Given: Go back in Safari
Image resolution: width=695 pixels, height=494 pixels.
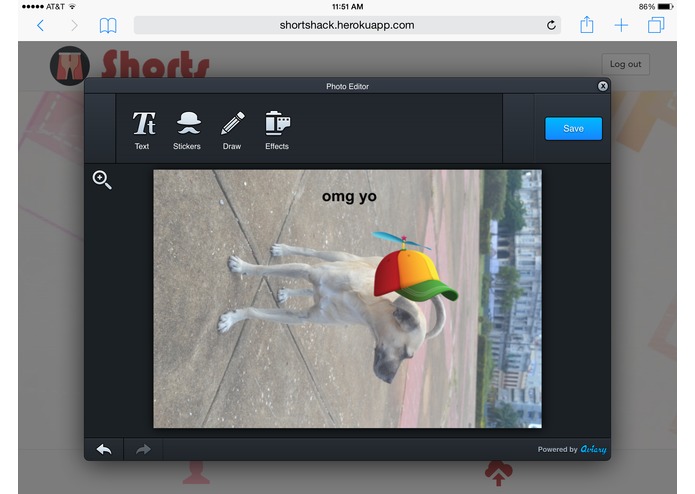Looking at the screenshot, I should [40, 25].
